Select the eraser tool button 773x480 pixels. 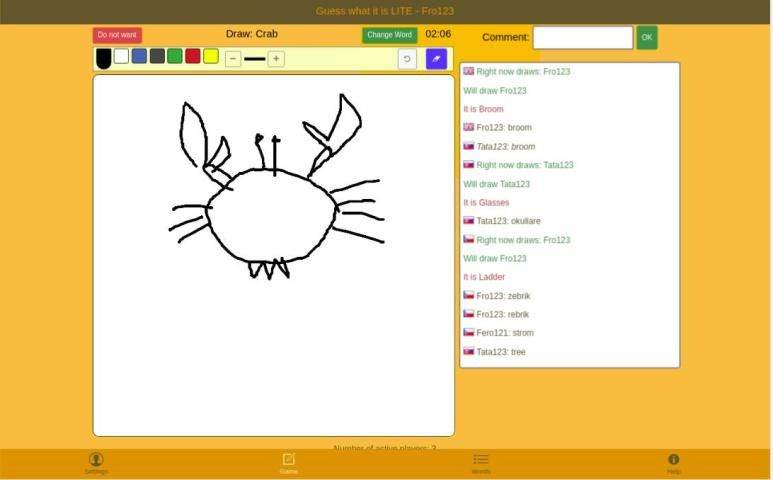tap(436, 59)
